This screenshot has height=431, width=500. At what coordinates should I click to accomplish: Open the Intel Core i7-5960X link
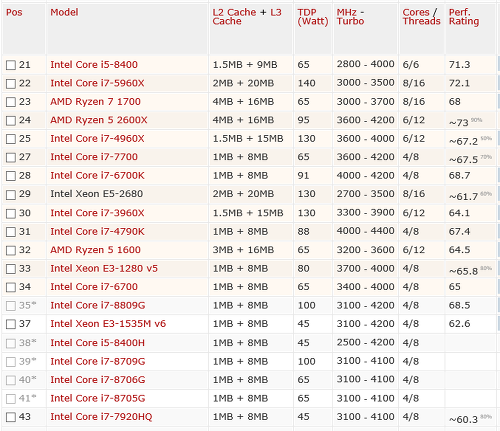[97, 83]
